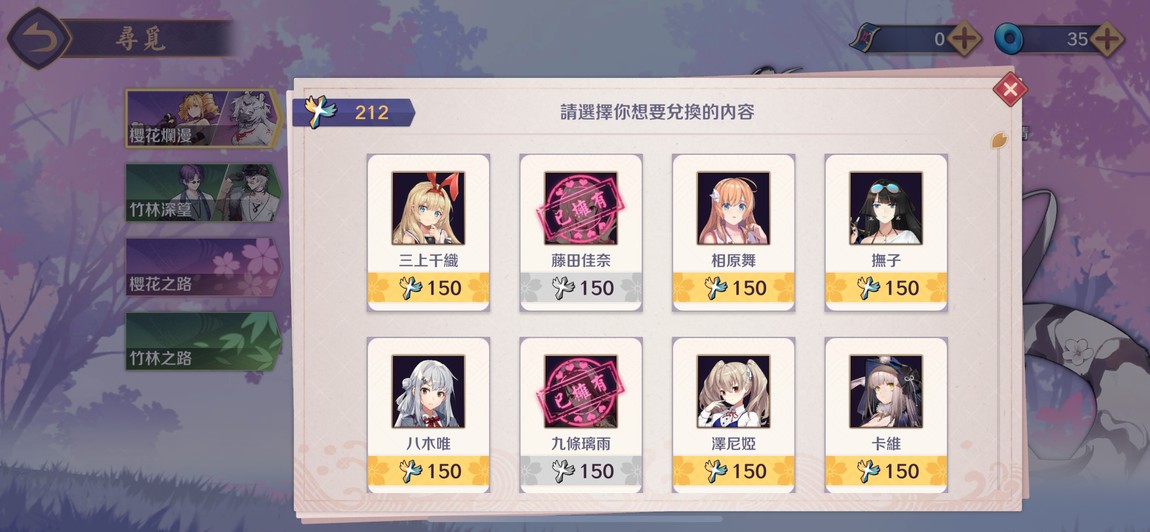Add scroll tickets with the plus icon
Screen dimensions: 1150x532
[963, 39]
